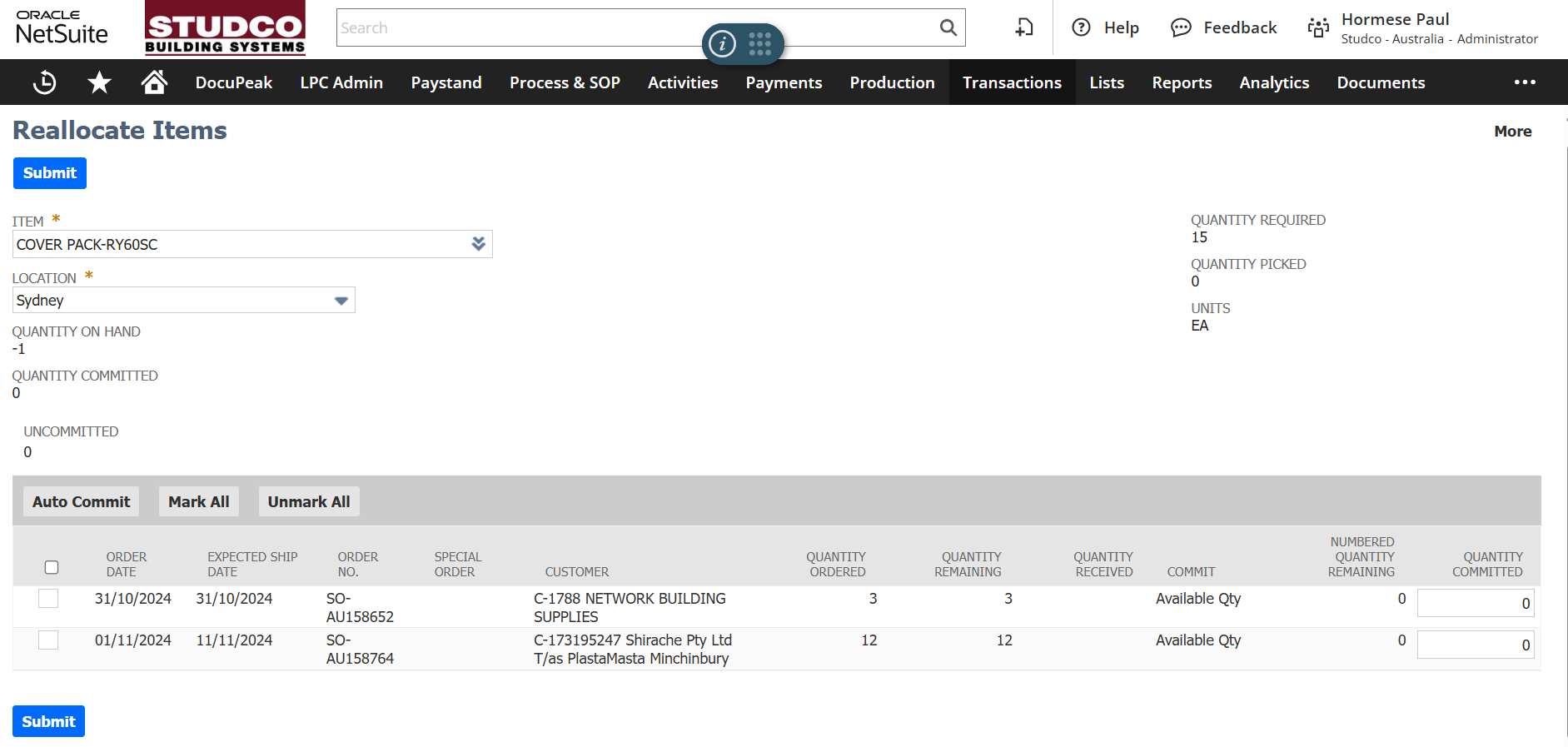Click the Quantity Committed field for SO-AU158652
The height and width of the screenshot is (747, 1568).
click(1475, 604)
